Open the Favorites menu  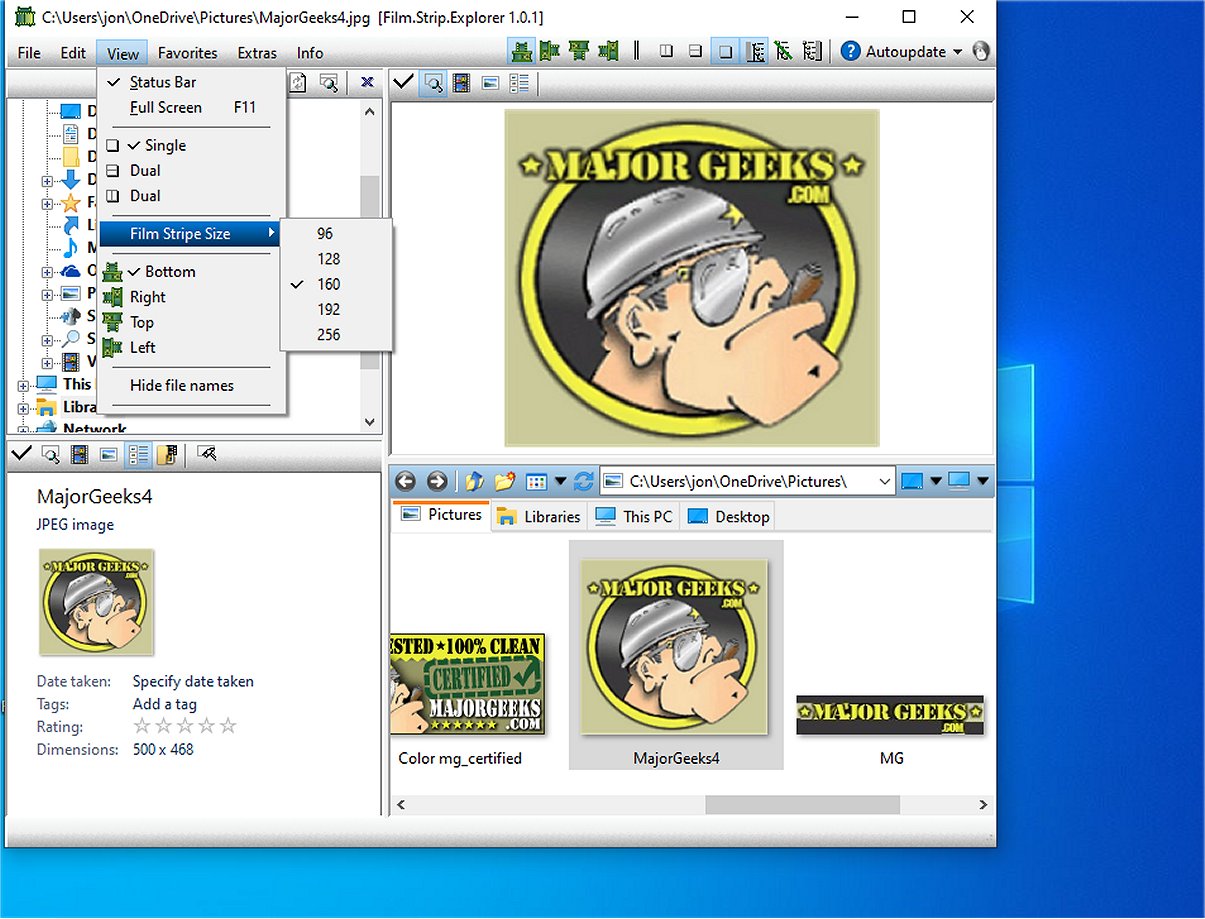point(187,53)
